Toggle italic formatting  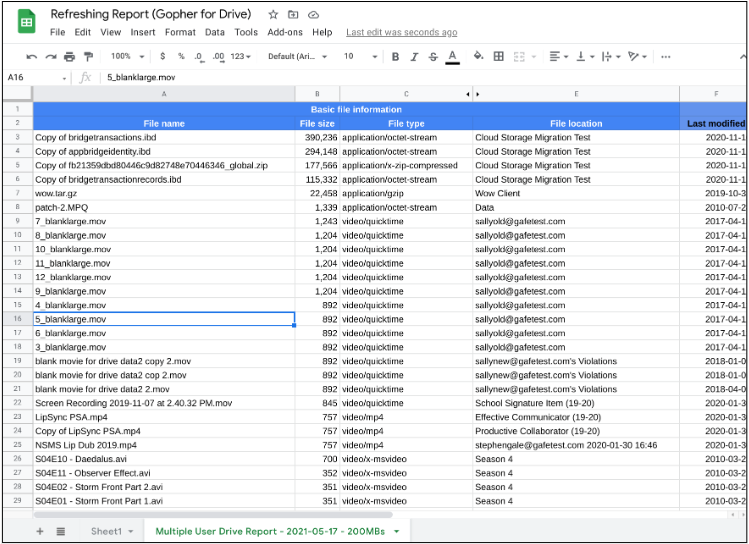click(x=415, y=57)
